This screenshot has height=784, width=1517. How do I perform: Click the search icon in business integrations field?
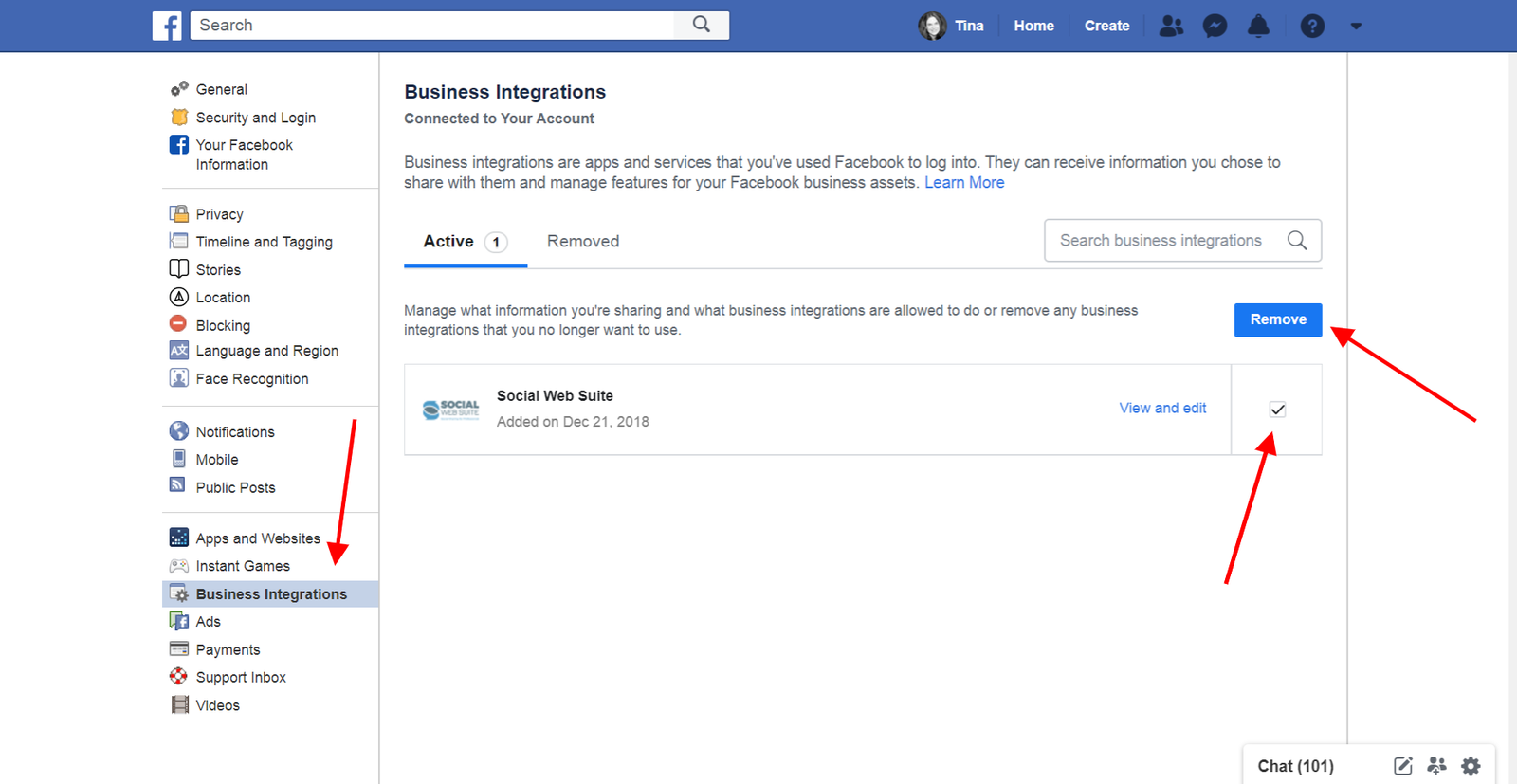click(1297, 241)
